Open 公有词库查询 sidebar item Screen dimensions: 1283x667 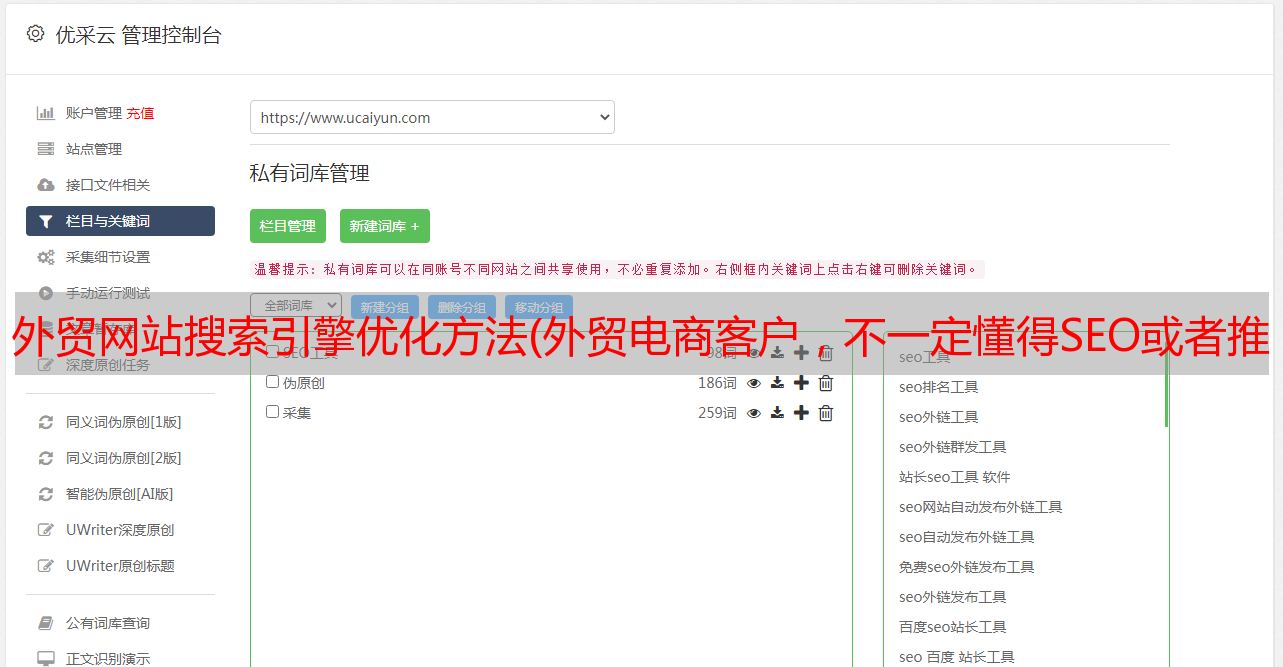[108, 623]
